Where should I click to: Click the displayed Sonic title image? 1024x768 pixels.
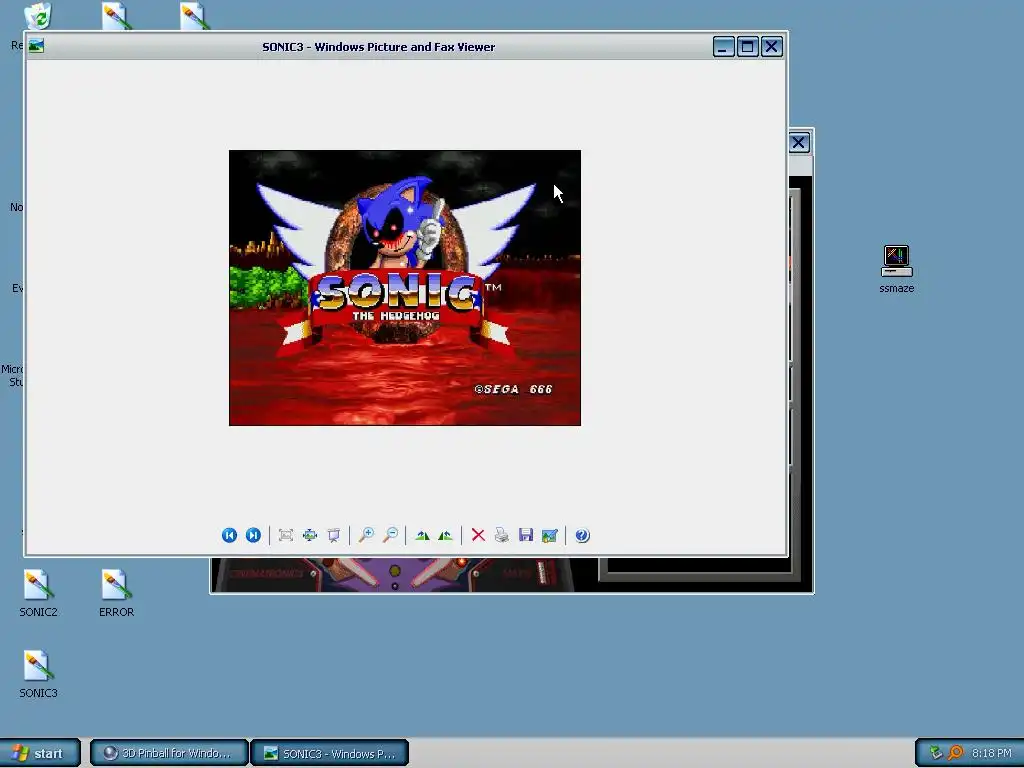pos(405,288)
